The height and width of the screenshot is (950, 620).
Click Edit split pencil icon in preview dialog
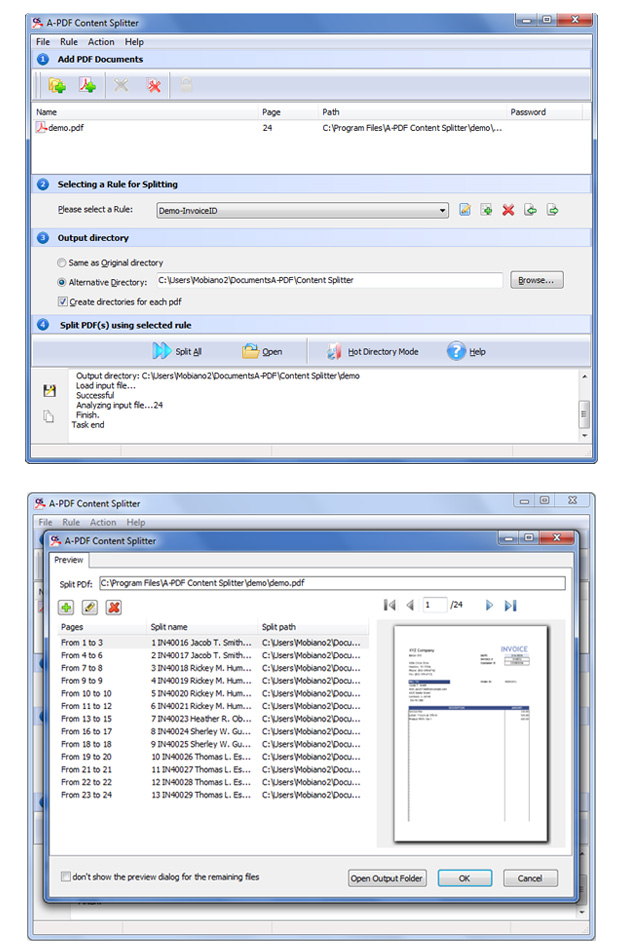pyautogui.click(x=90, y=607)
